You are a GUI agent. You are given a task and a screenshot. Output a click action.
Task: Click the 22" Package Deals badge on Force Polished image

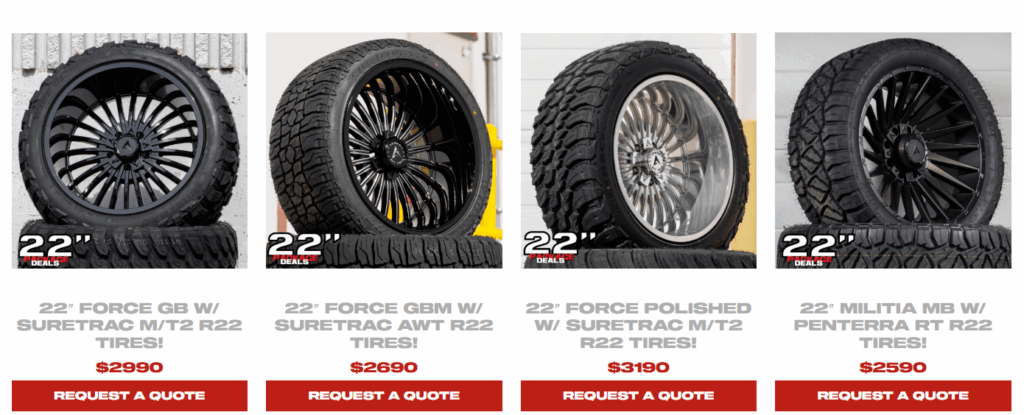(560, 250)
